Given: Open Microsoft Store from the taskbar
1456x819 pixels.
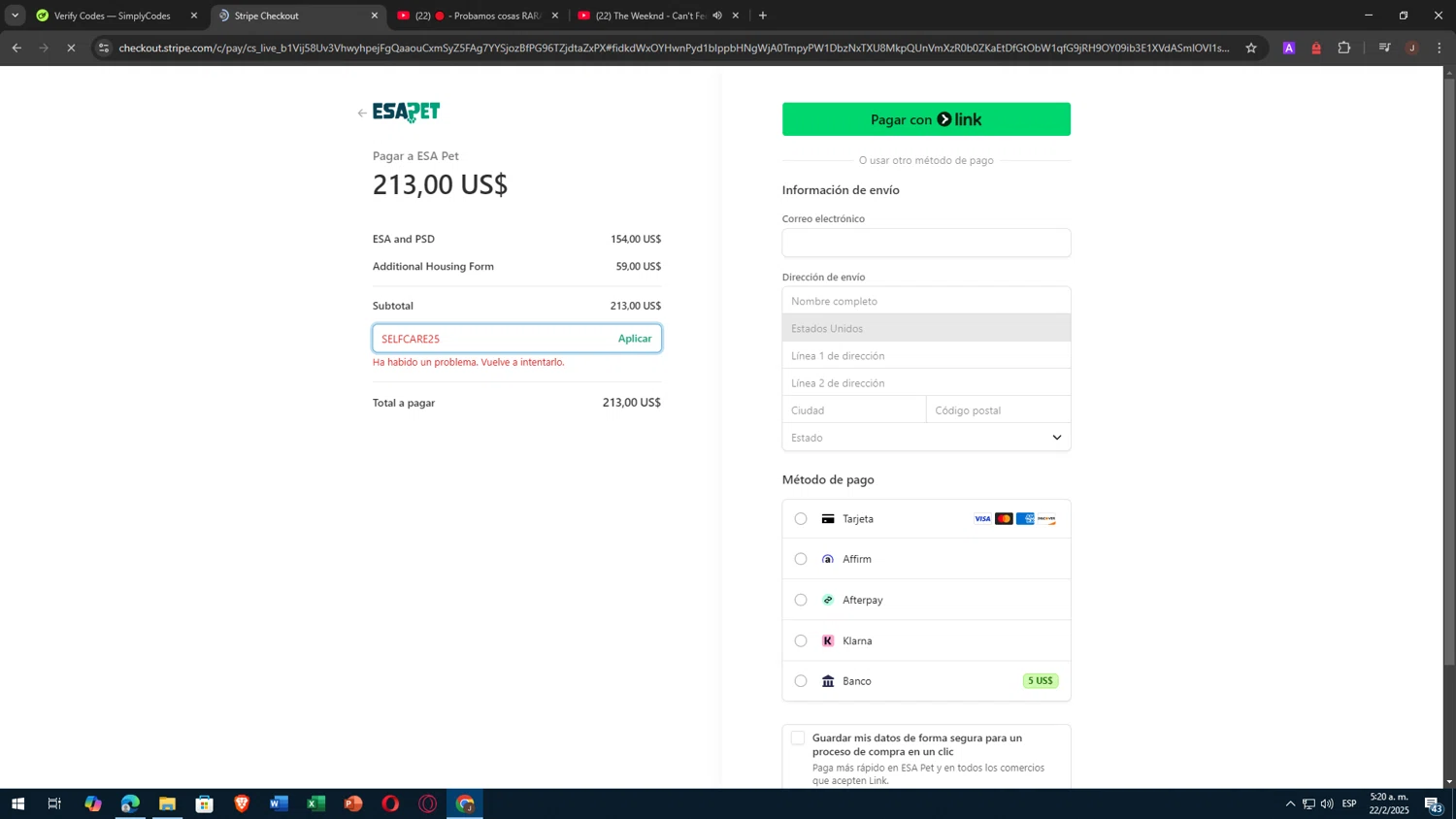Looking at the screenshot, I should pos(204,803).
